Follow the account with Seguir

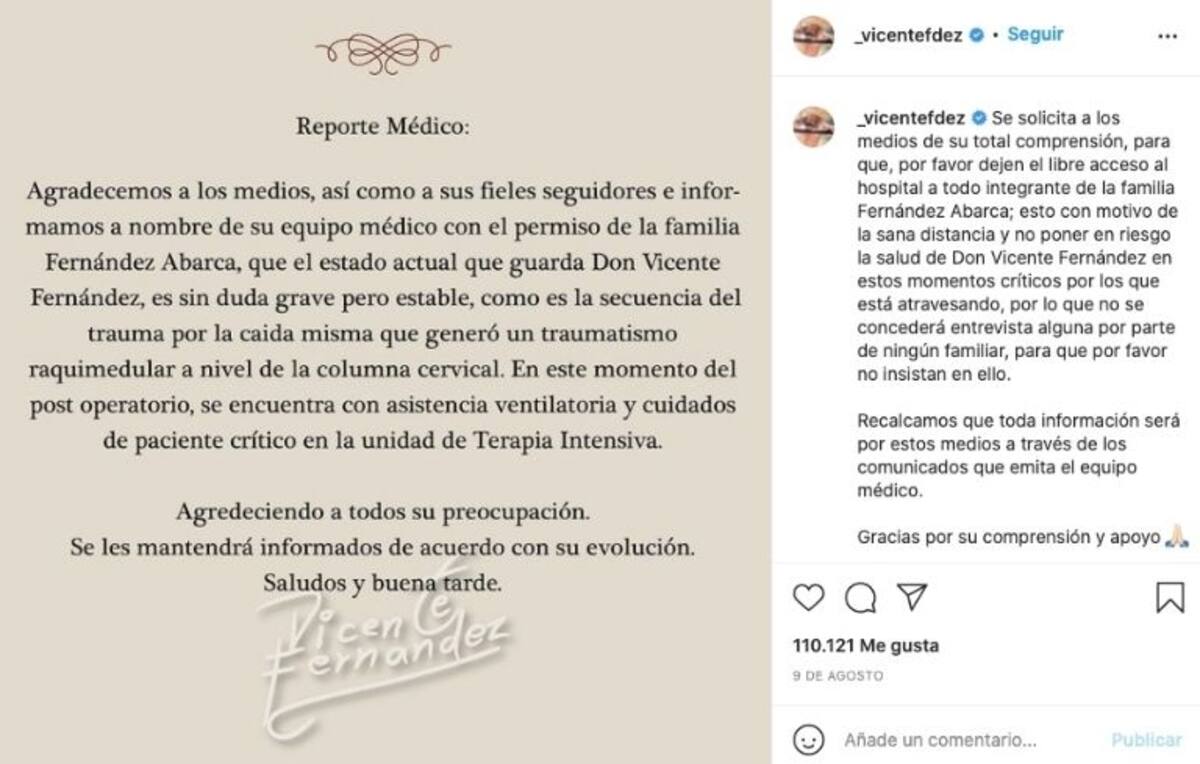(x=1035, y=34)
